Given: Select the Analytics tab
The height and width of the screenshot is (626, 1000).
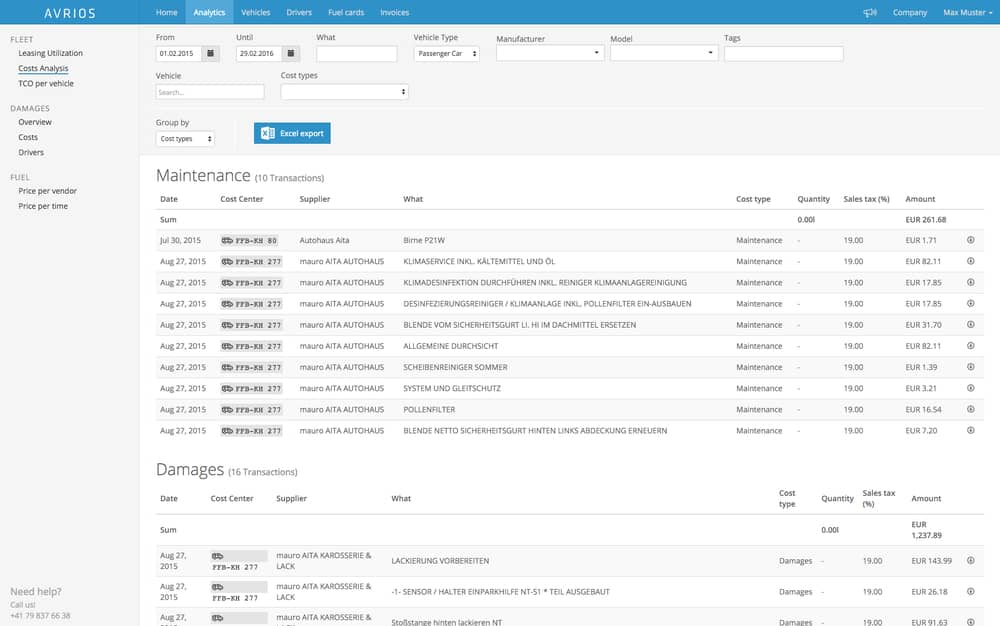Looking at the screenshot, I should point(209,12).
